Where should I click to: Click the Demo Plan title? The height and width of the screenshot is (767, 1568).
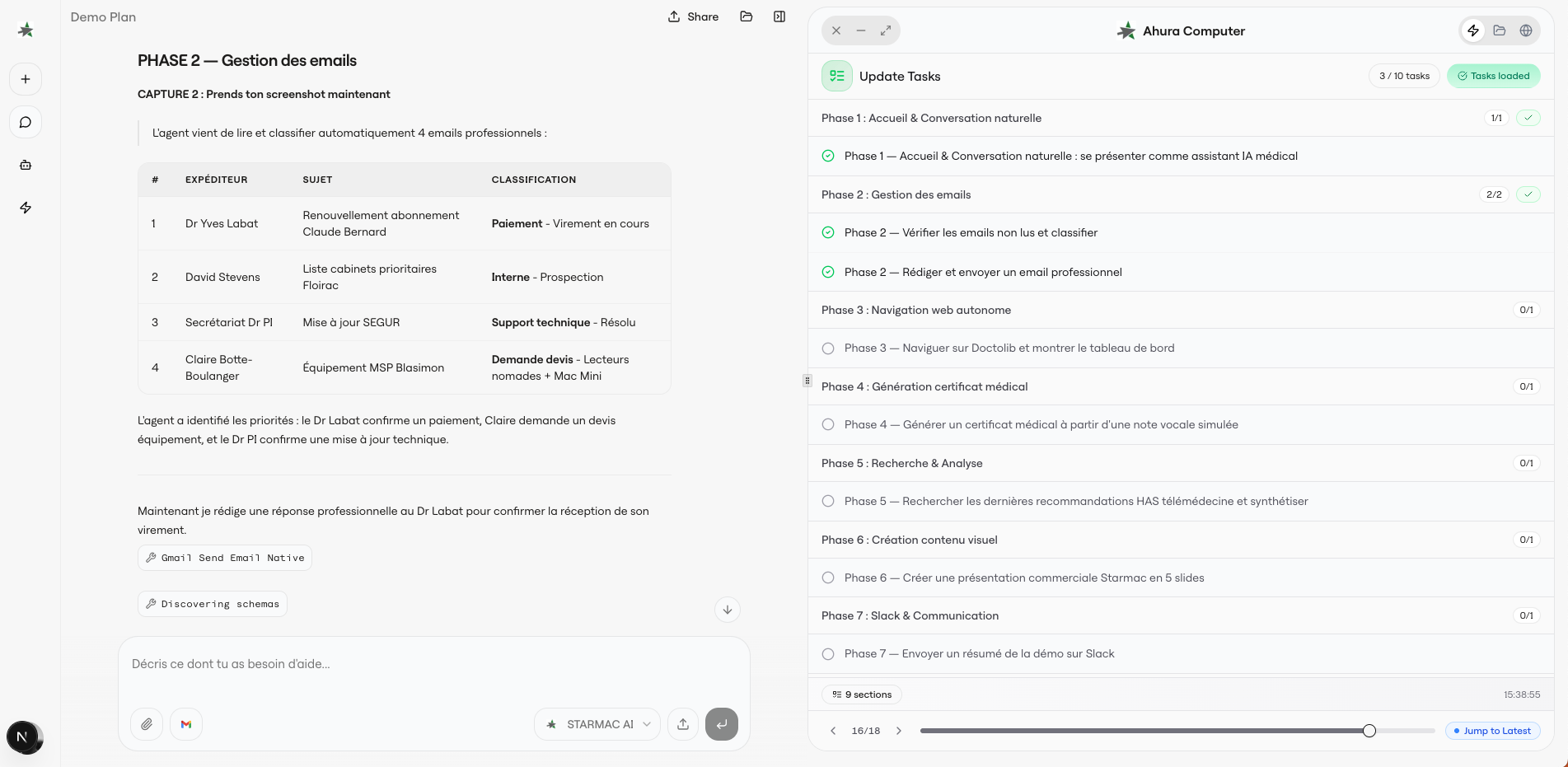(x=103, y=16)
